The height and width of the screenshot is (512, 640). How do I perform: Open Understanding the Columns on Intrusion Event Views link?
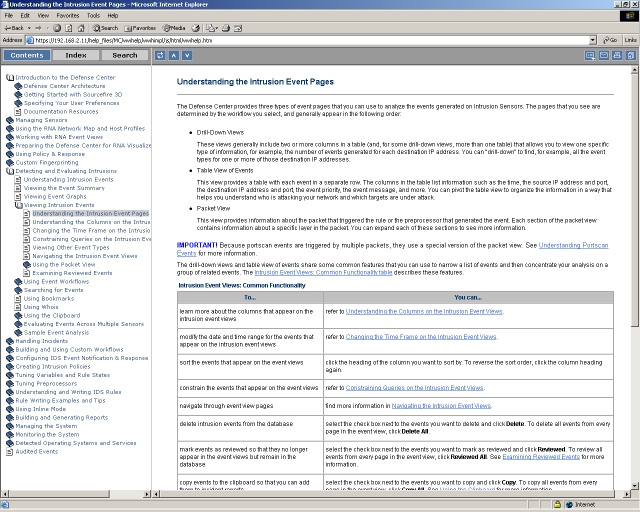pos(424,312)
